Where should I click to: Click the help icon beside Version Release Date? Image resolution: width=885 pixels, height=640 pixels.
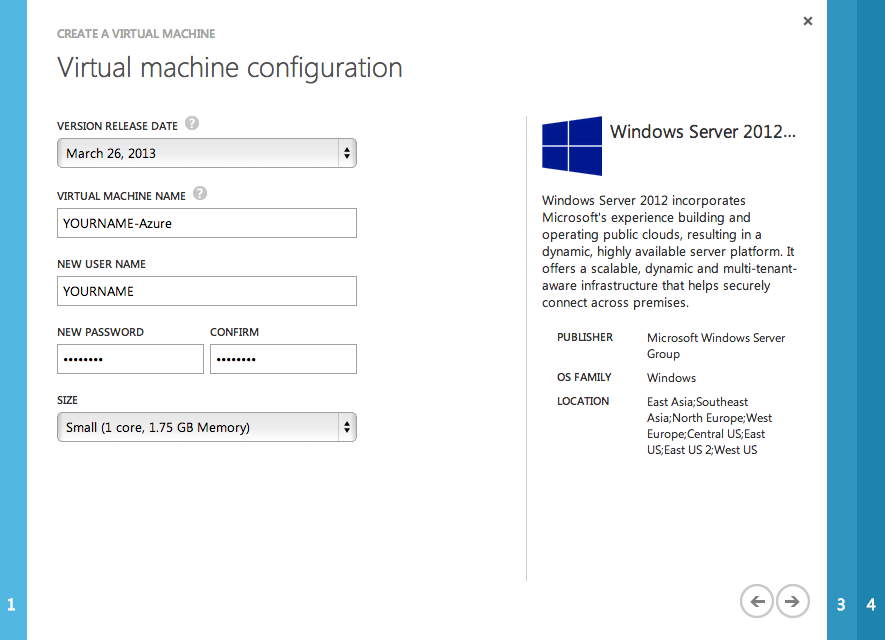(x=192, y=125)
